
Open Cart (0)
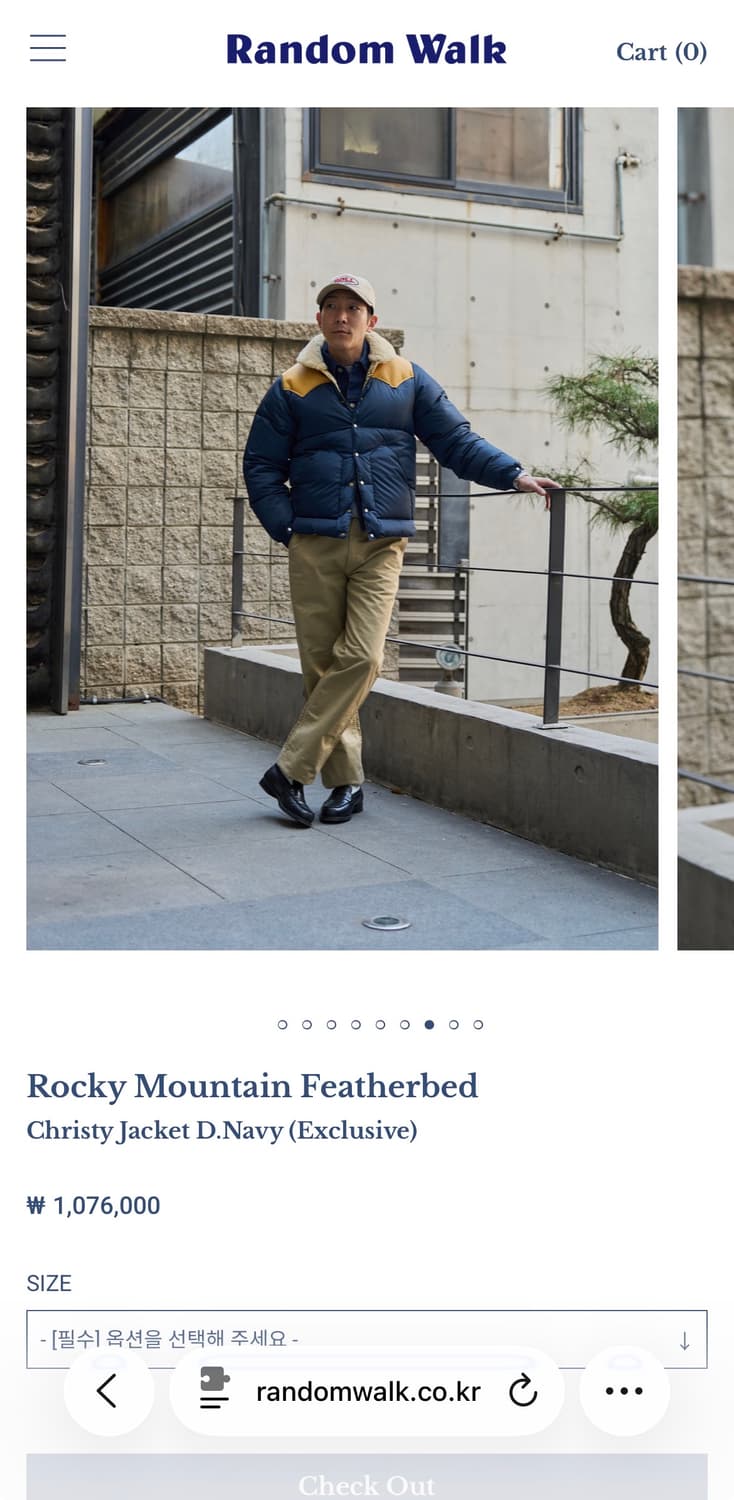tap(661, 51)
